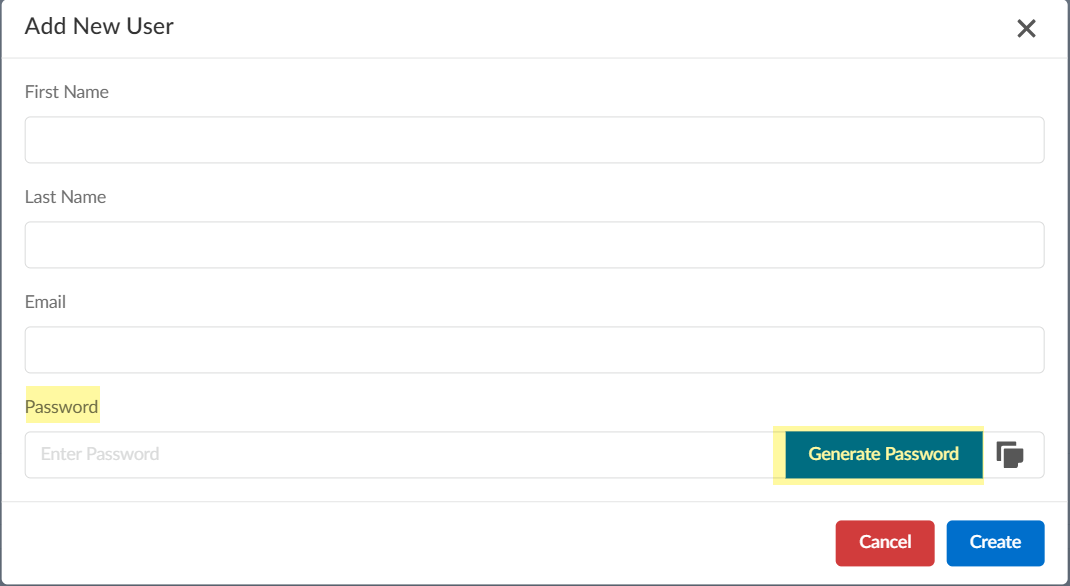Click into the Last Name field

534,245
